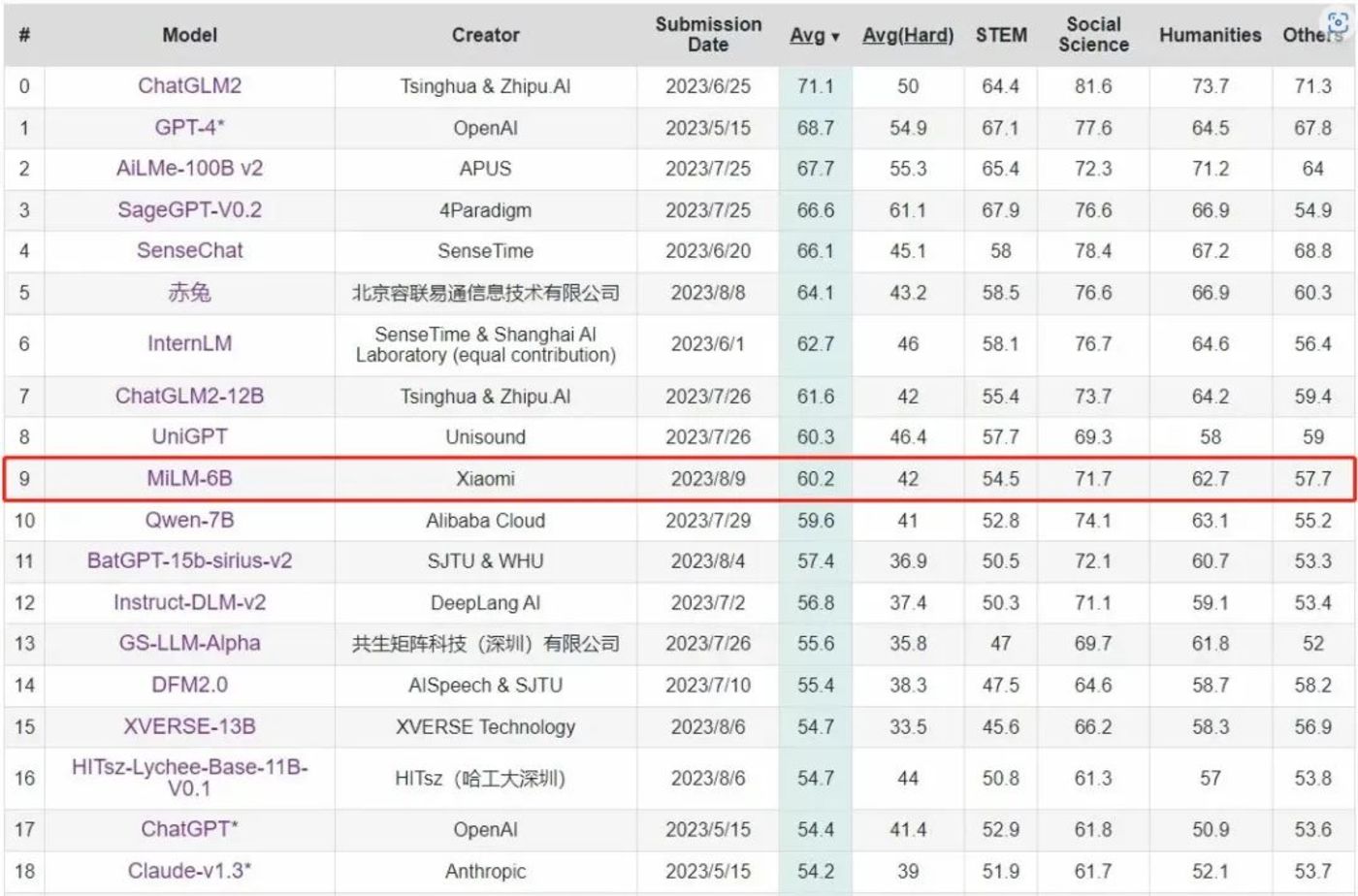Click the STEM column header
This screenshot has height=896, width=1358.
pos(1001,35)
